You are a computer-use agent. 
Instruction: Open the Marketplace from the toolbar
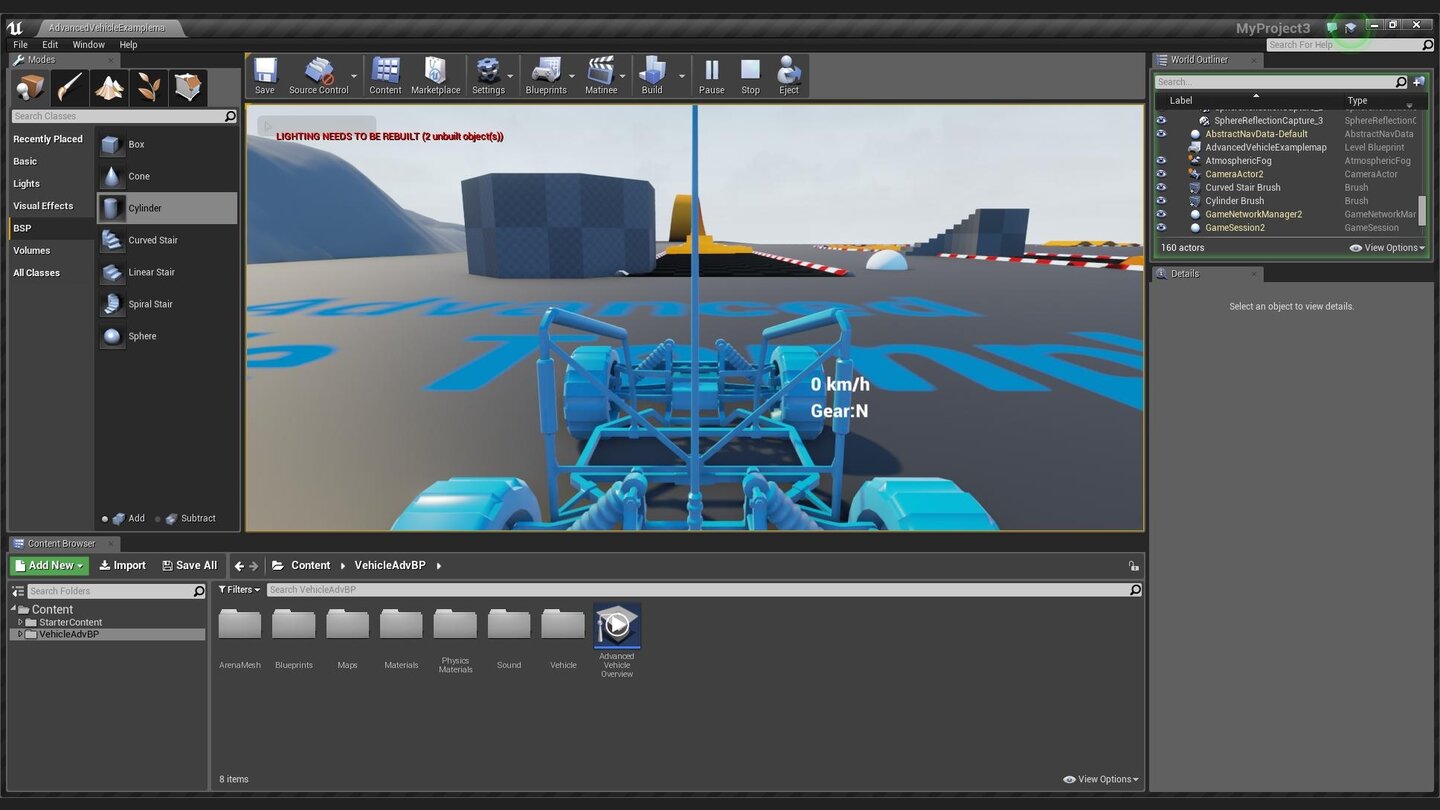[435, 75]
